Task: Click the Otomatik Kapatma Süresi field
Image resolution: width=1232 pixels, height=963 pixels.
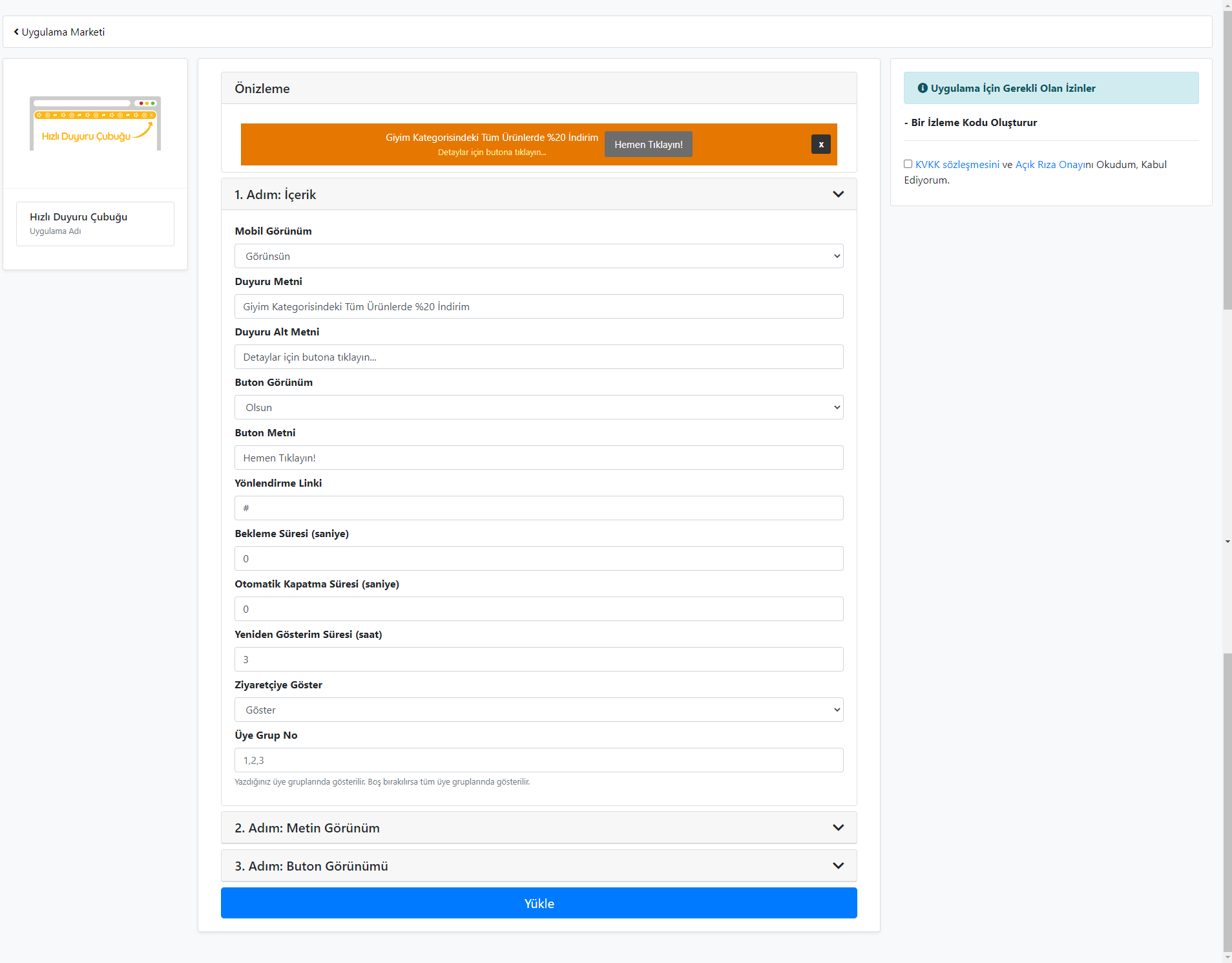Action: pyautogui.click(x=539, y=609)
